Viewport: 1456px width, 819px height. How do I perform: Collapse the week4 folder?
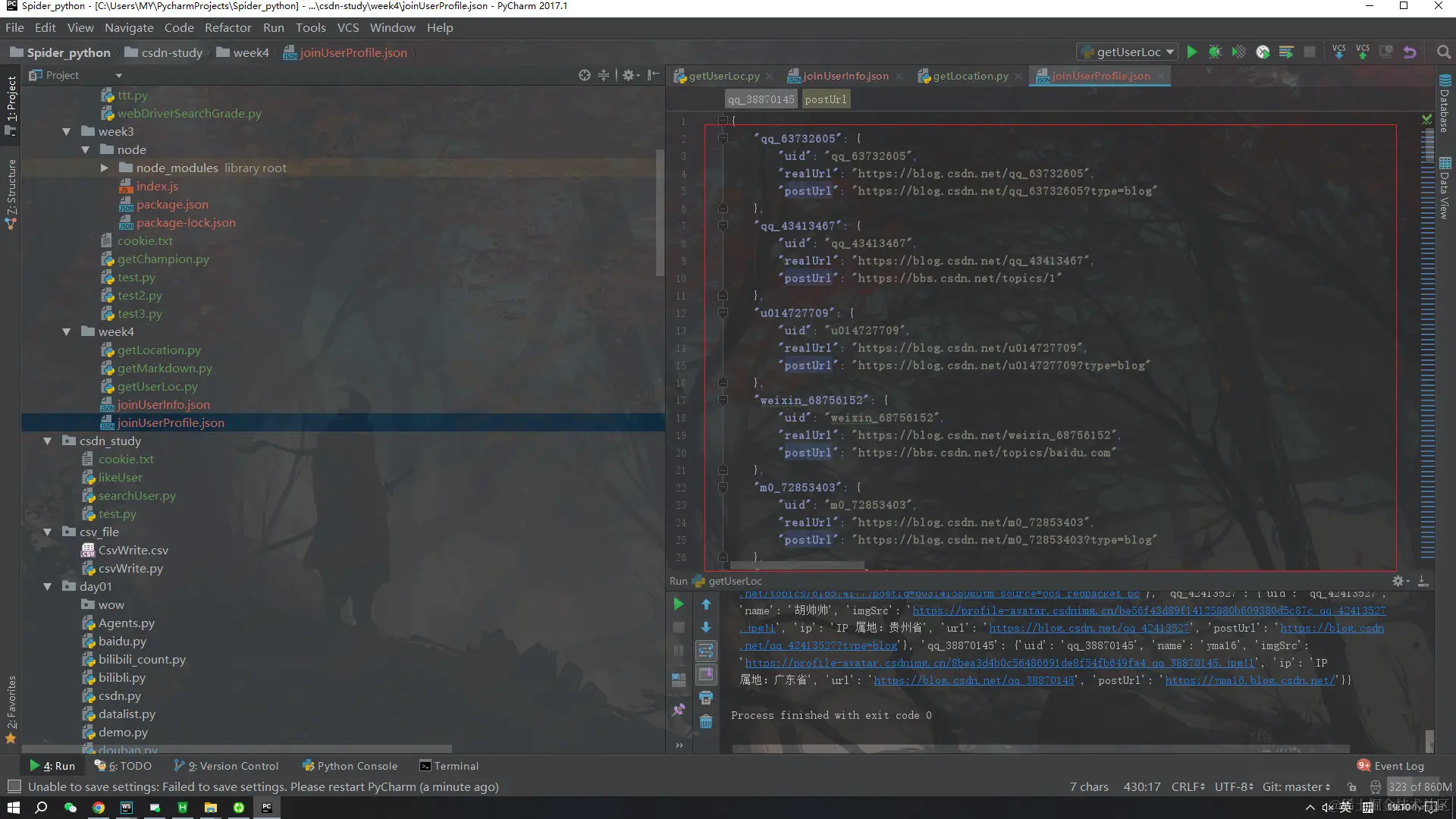(67, 332)
